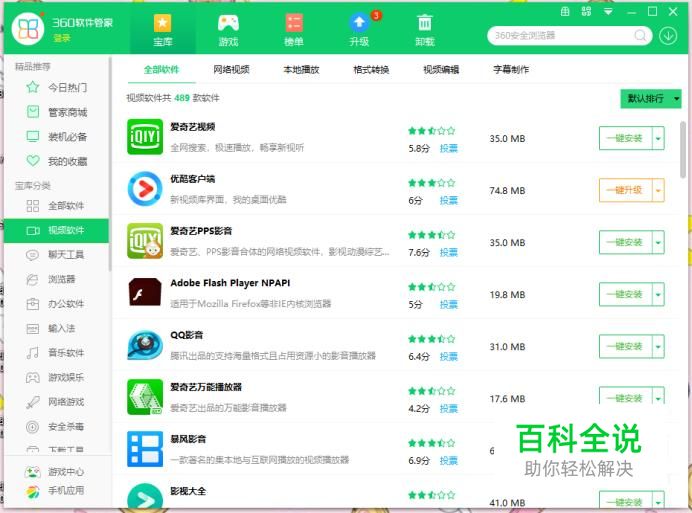Click the search magnifier icon

(x=640, y=35)
